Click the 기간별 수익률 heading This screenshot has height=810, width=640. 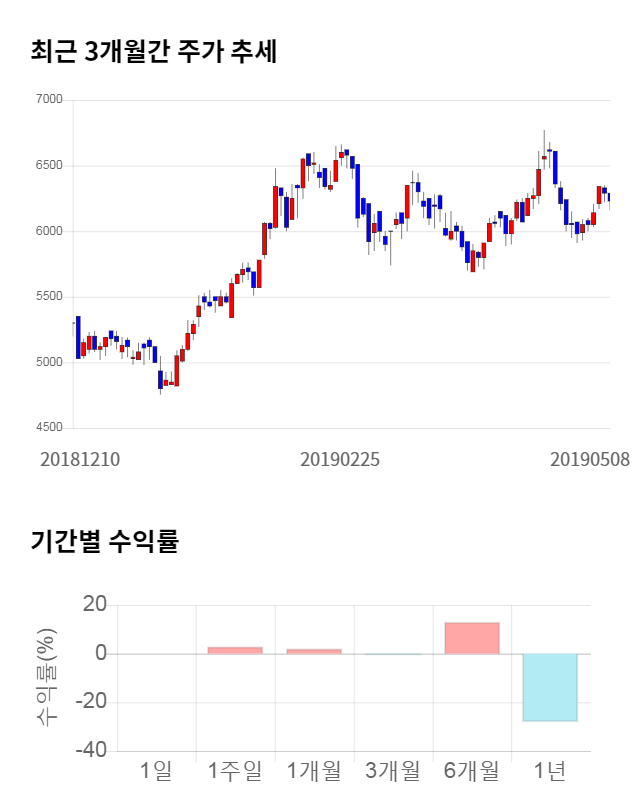[x=104, y=542]
